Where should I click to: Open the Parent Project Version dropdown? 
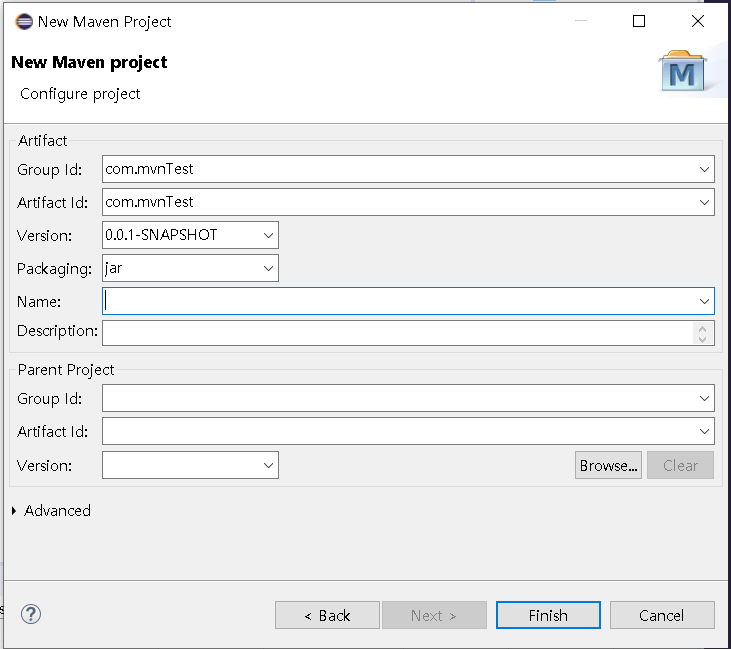[x=268, y=465]
